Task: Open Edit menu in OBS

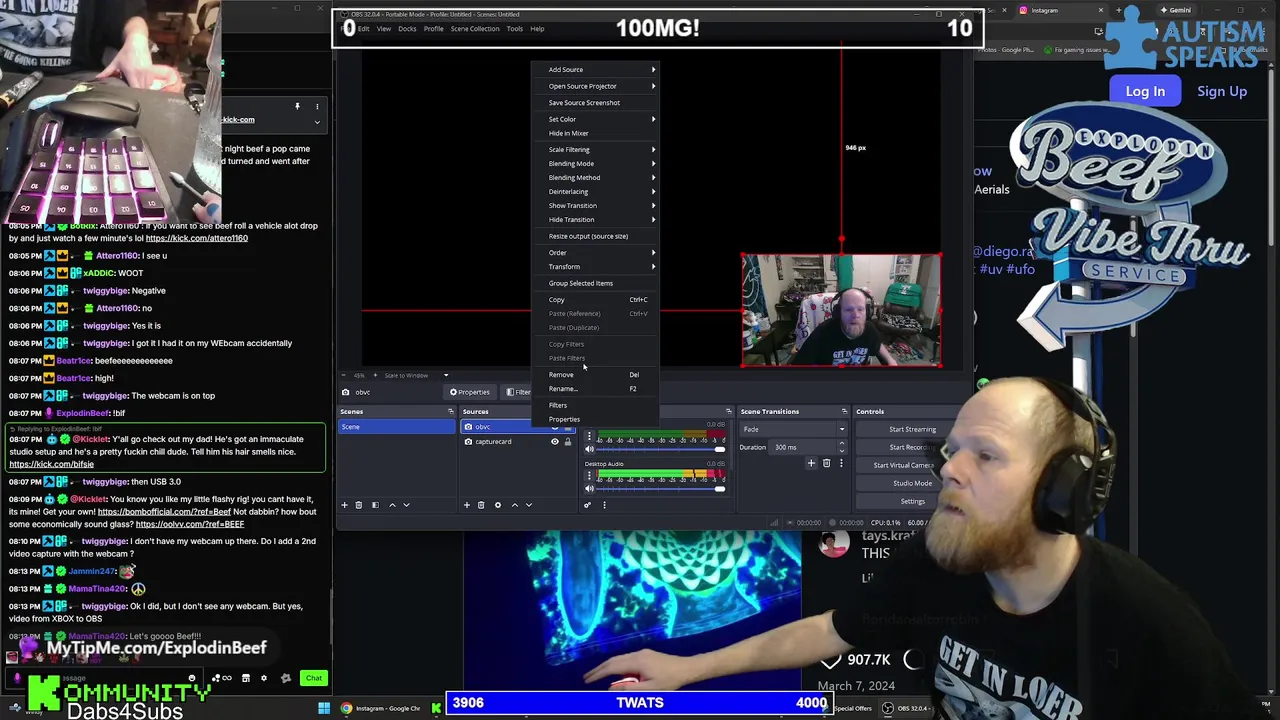Action: point(364,29)
